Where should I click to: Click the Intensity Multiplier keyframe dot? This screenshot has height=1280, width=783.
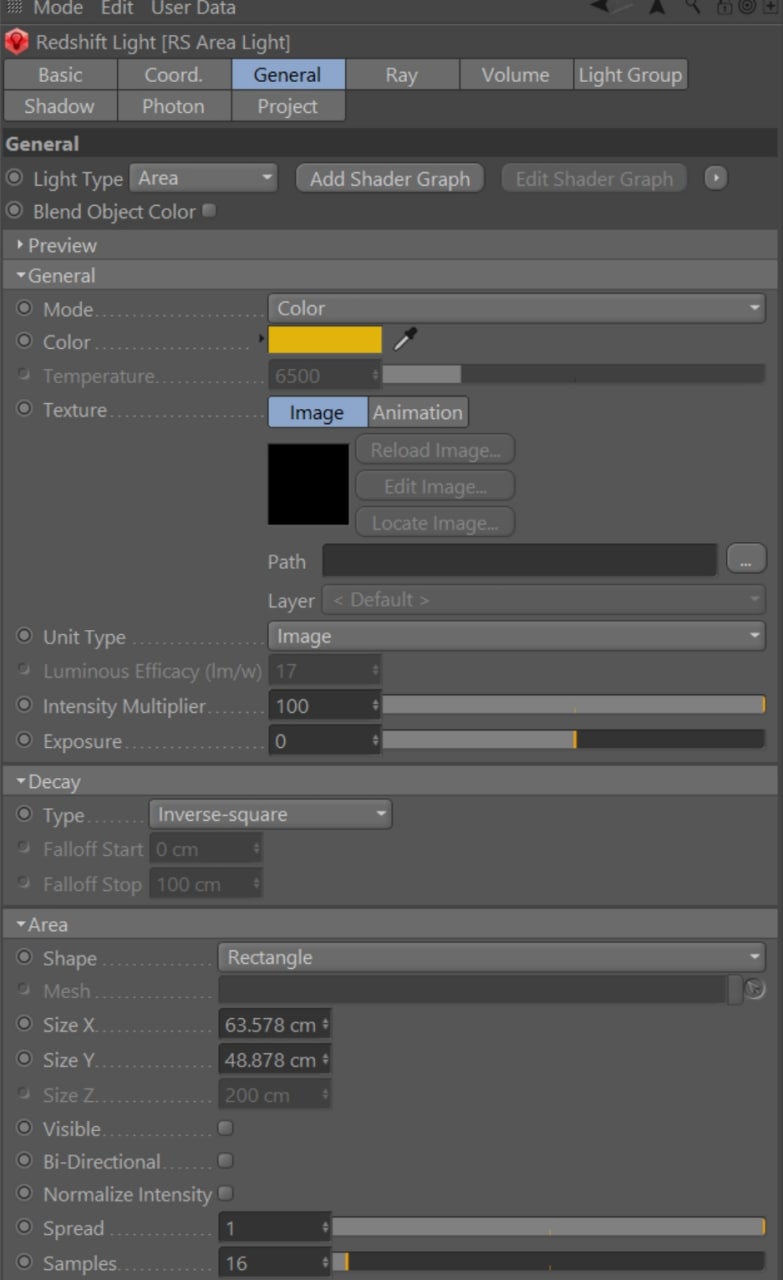tap(24, 705)
